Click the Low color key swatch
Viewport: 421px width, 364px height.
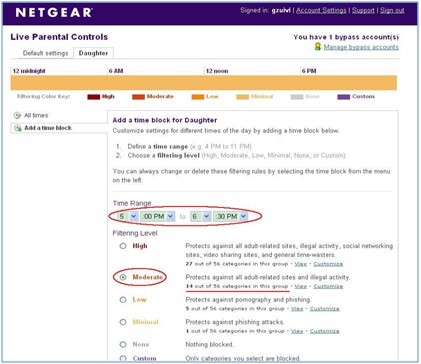click(198, 97)
